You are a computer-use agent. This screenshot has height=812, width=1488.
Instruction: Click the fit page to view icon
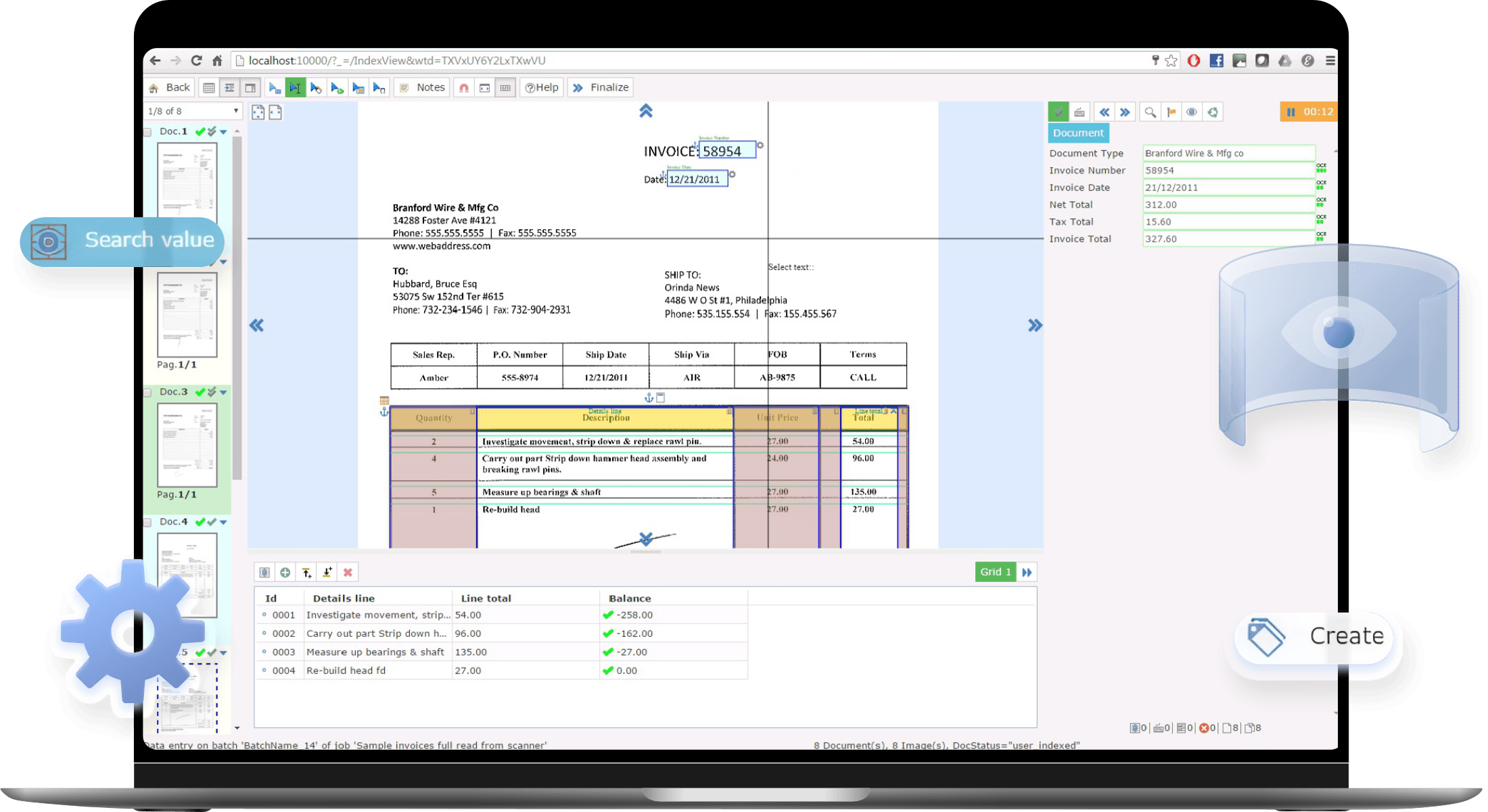pos(258,112)
